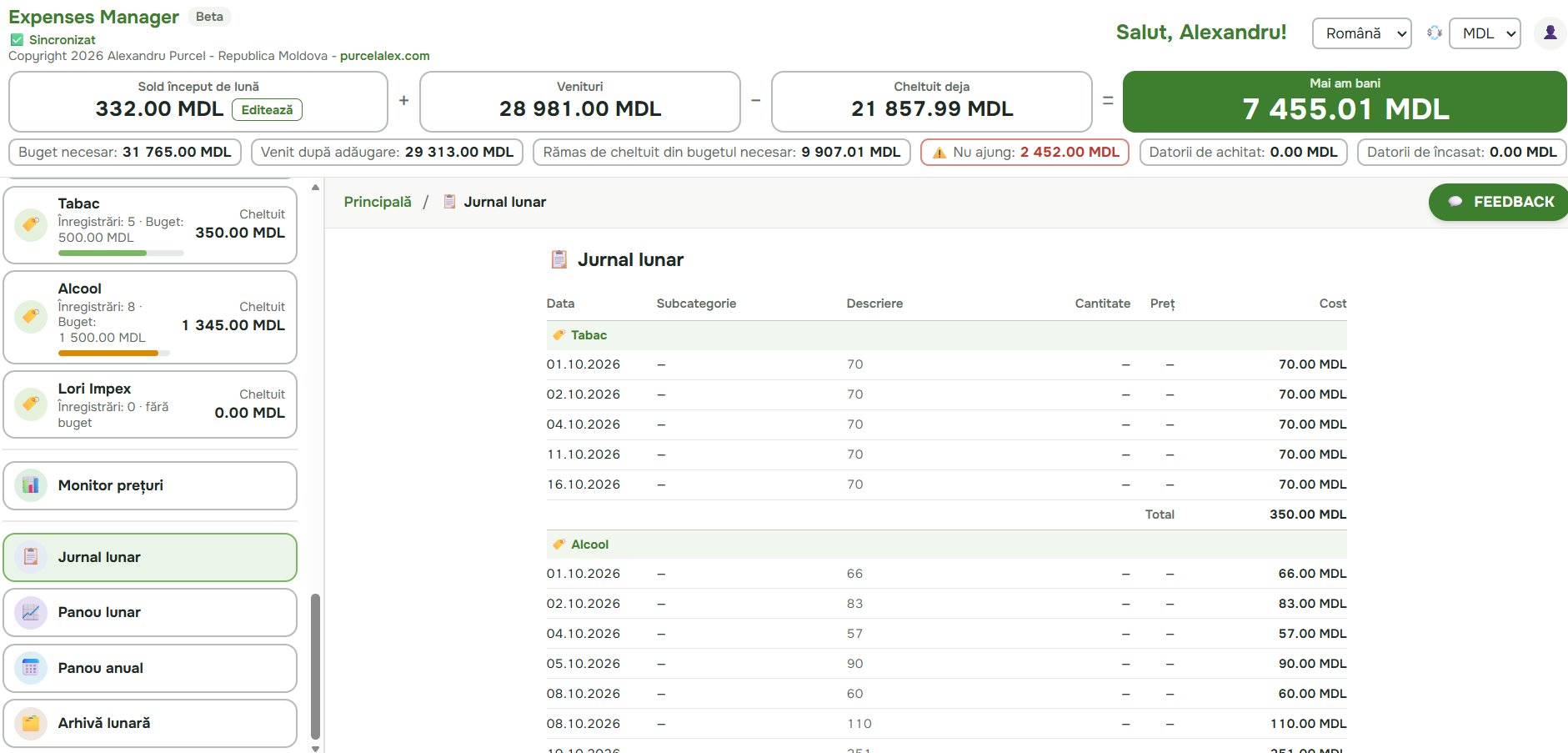Click the speech bubble icon on Feedback
Screen dimensions: 1568x753
(x=1455, y=202)
